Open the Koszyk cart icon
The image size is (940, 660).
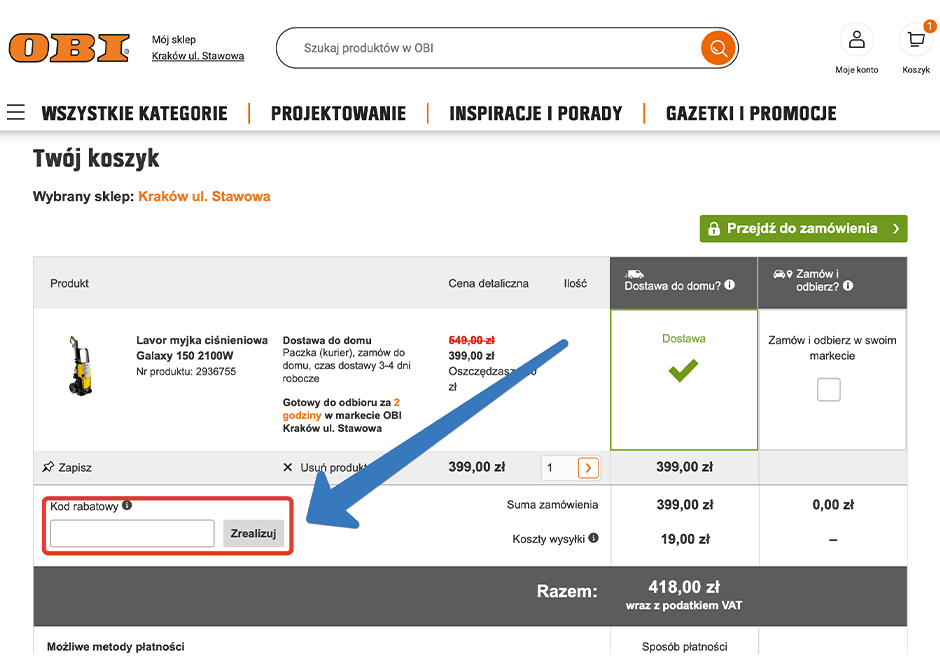(916, 41)
